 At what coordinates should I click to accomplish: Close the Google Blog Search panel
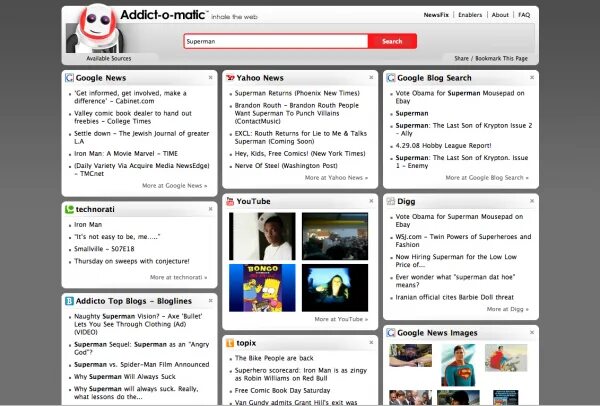point(532,77)
